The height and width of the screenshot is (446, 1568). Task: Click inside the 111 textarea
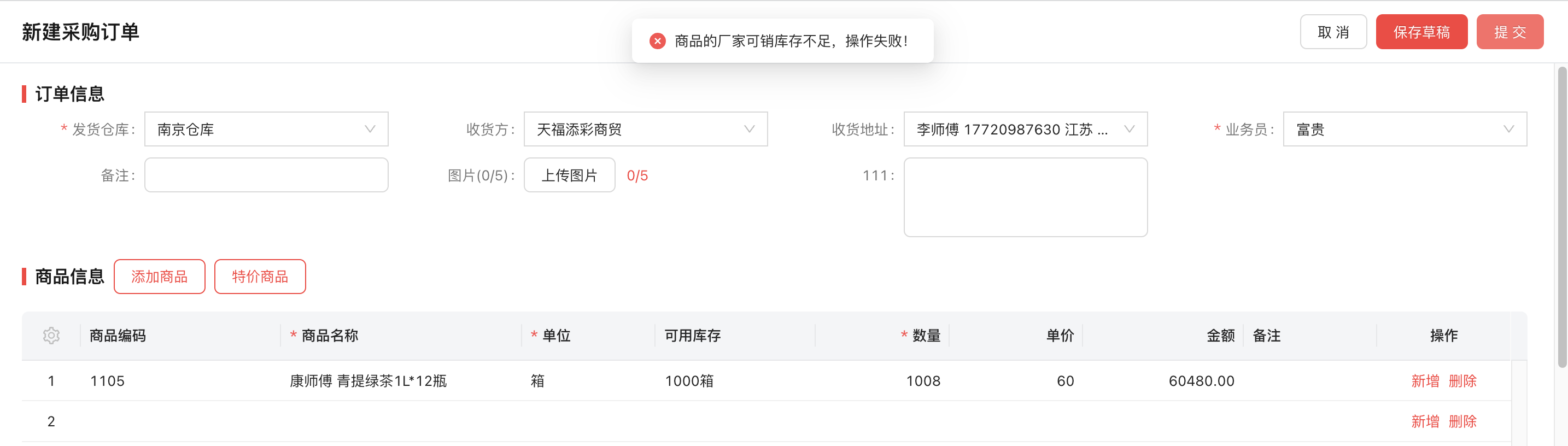1025,197
